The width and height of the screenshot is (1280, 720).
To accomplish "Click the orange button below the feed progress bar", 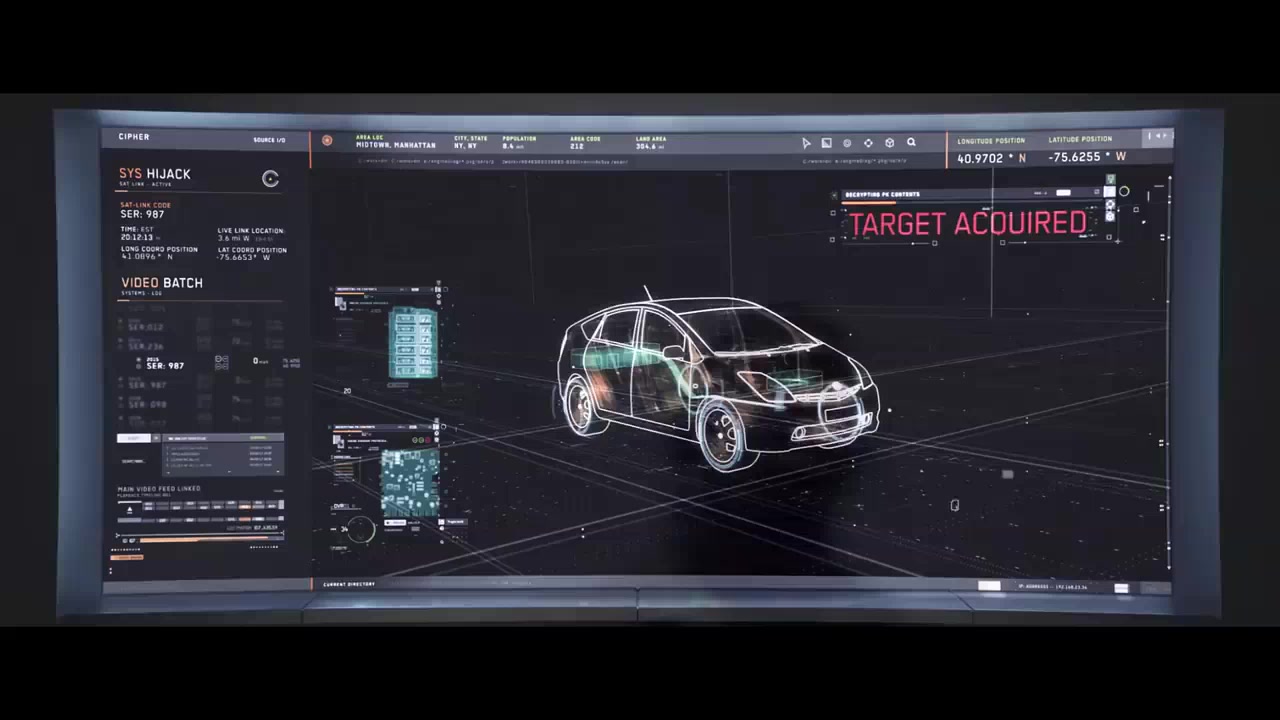I will coord(127,558).
